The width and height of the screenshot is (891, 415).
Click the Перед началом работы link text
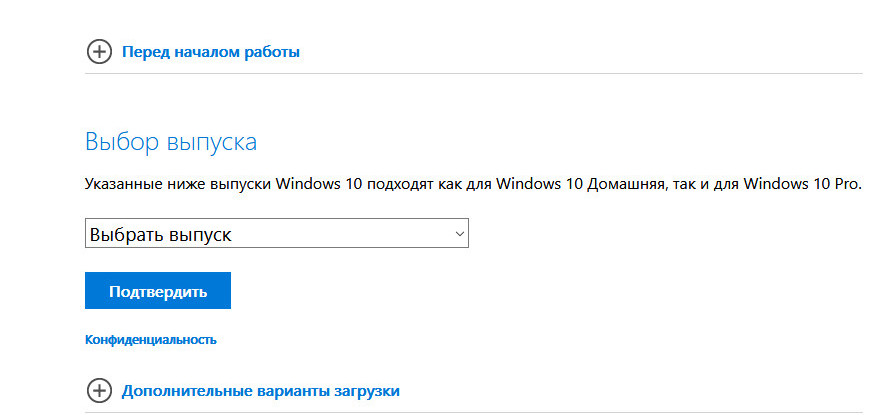tap(211, 52)
